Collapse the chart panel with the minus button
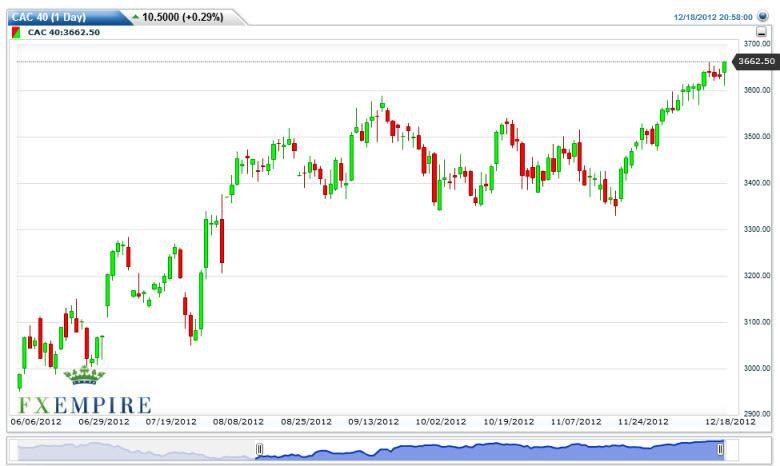Image resolution: width=780 pixels, height=466 pixels. pos(762,32)
